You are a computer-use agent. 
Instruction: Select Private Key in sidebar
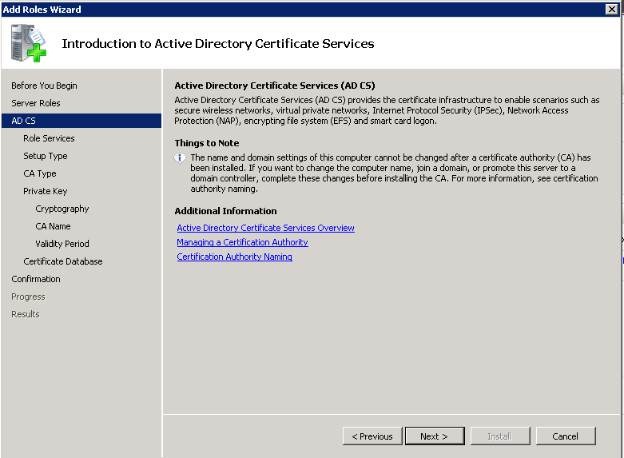(x=44, y=191)
